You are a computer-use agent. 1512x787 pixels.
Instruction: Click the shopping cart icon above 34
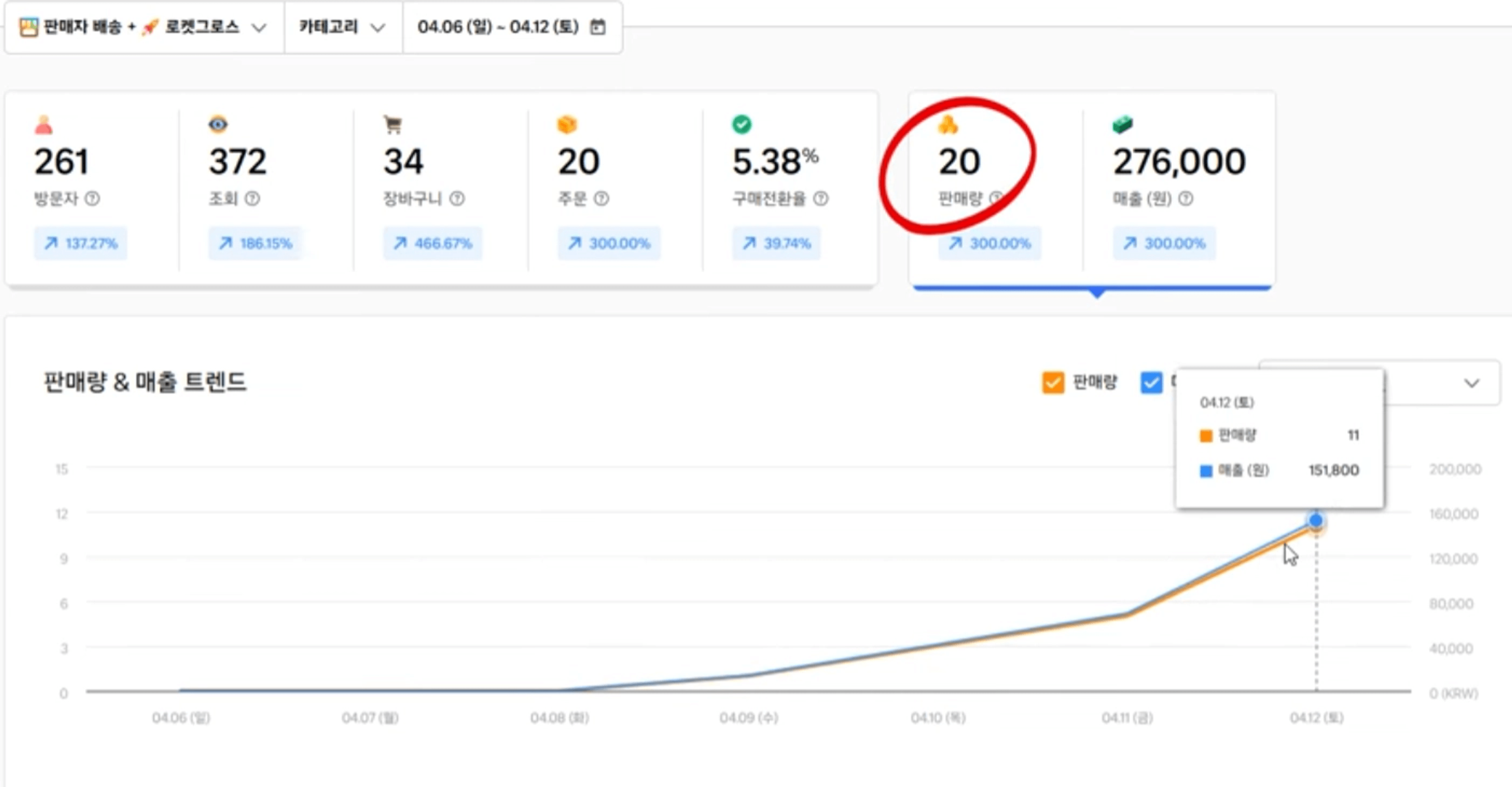[393, 124]
